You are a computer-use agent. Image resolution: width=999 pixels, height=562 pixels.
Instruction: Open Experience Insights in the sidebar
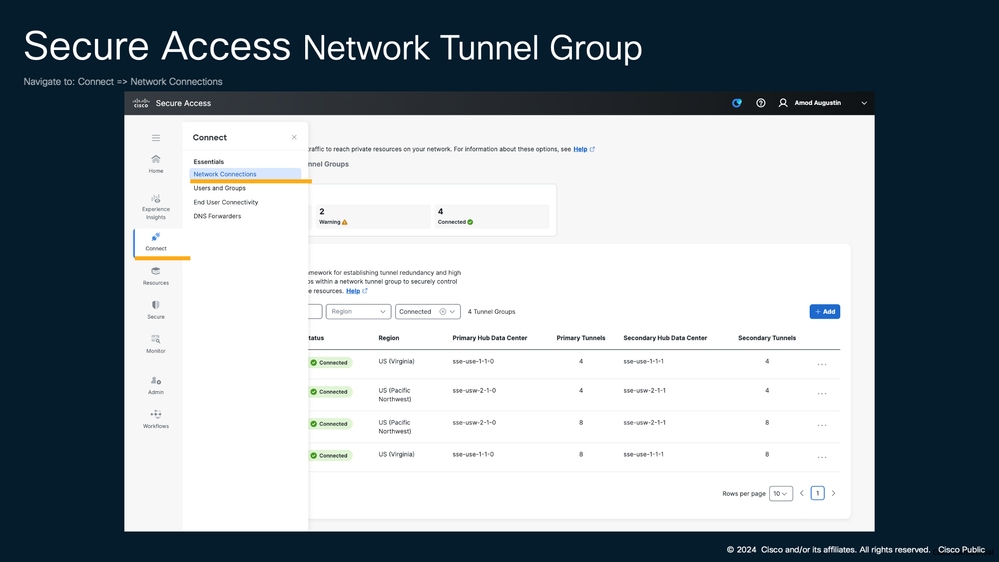click(155, 207)
